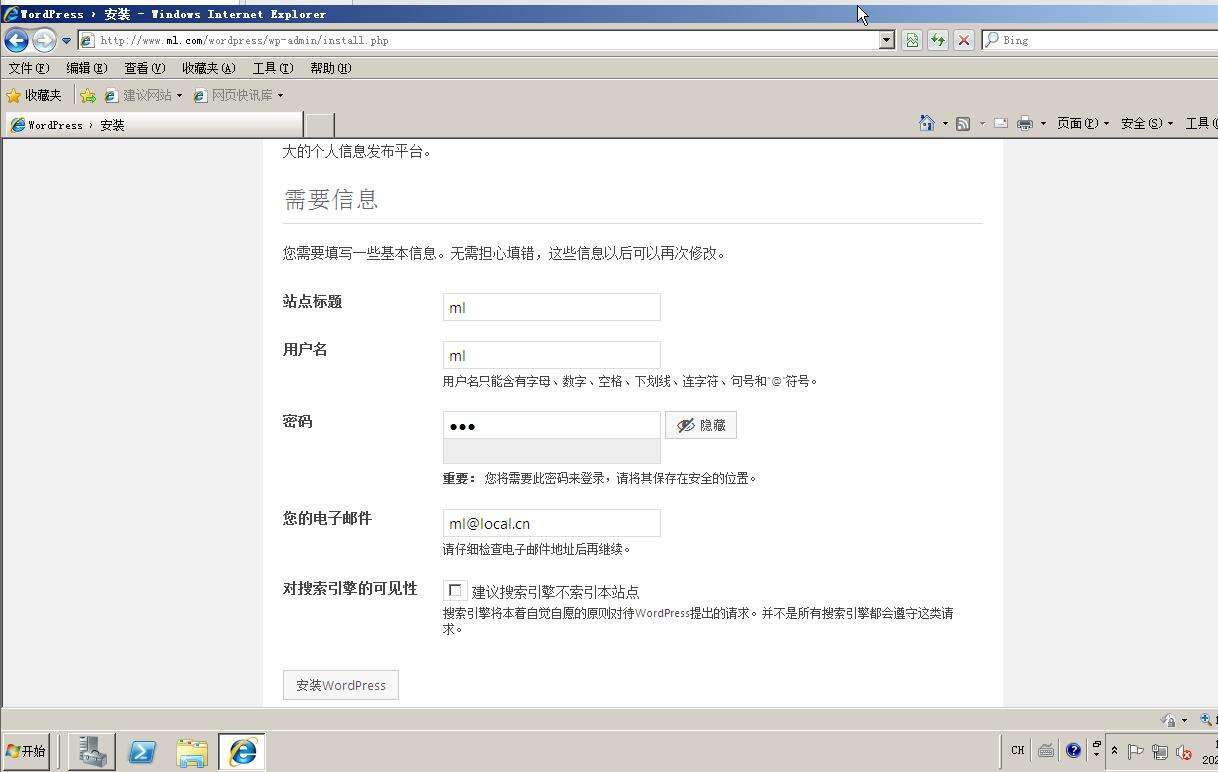Click the 您的电子邮件 email field

tap(552, 523)
